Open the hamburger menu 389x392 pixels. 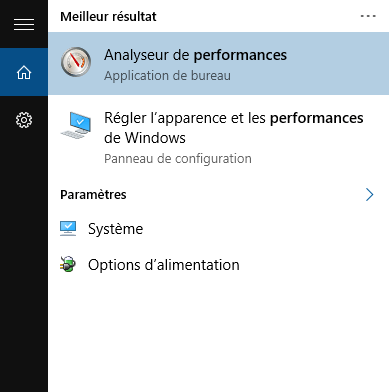24,24
